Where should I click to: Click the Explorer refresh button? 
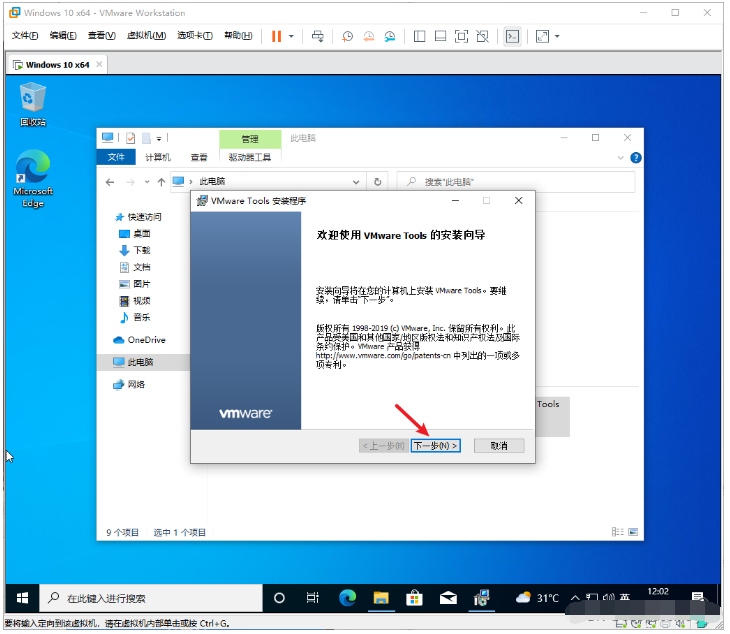click(377, 182)
